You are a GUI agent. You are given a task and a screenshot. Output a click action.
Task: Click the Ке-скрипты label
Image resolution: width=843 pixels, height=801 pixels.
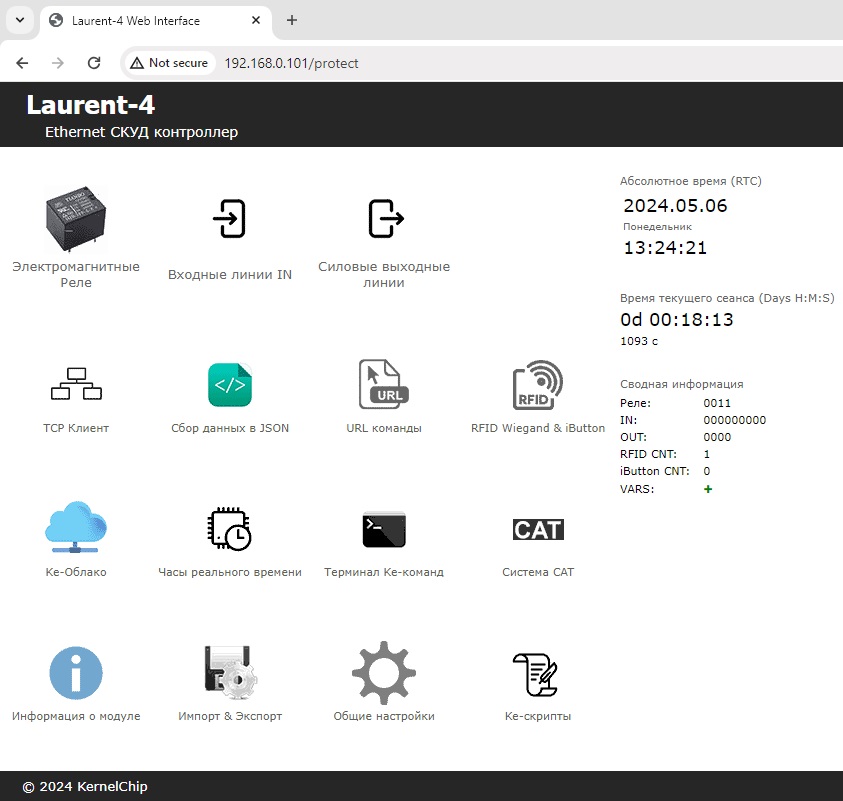pyautogui.click(x=538, y=717)
